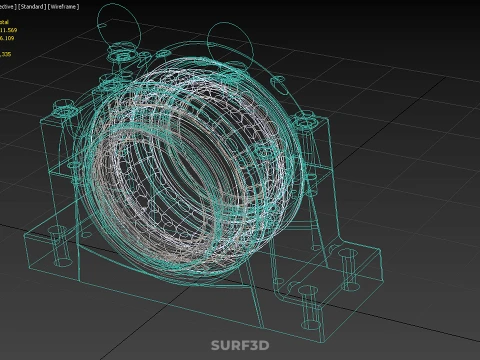480x360 pixels.
Task: Click the 11.569 statistics value
Action: click(x=9, y=30)
